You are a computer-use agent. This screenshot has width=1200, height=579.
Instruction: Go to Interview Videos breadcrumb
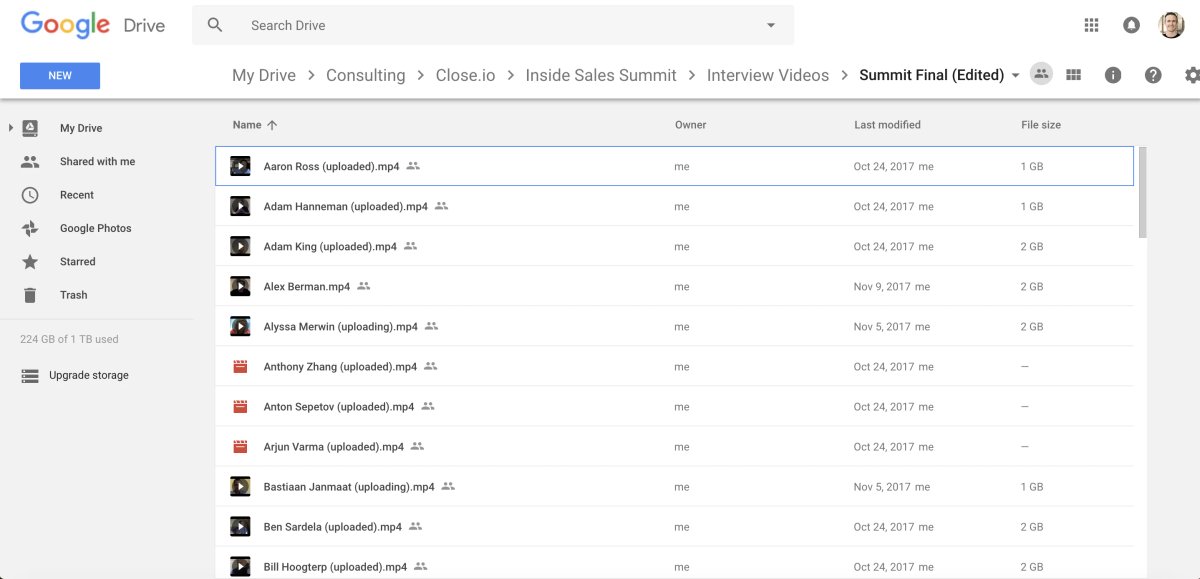coord(768,75)
